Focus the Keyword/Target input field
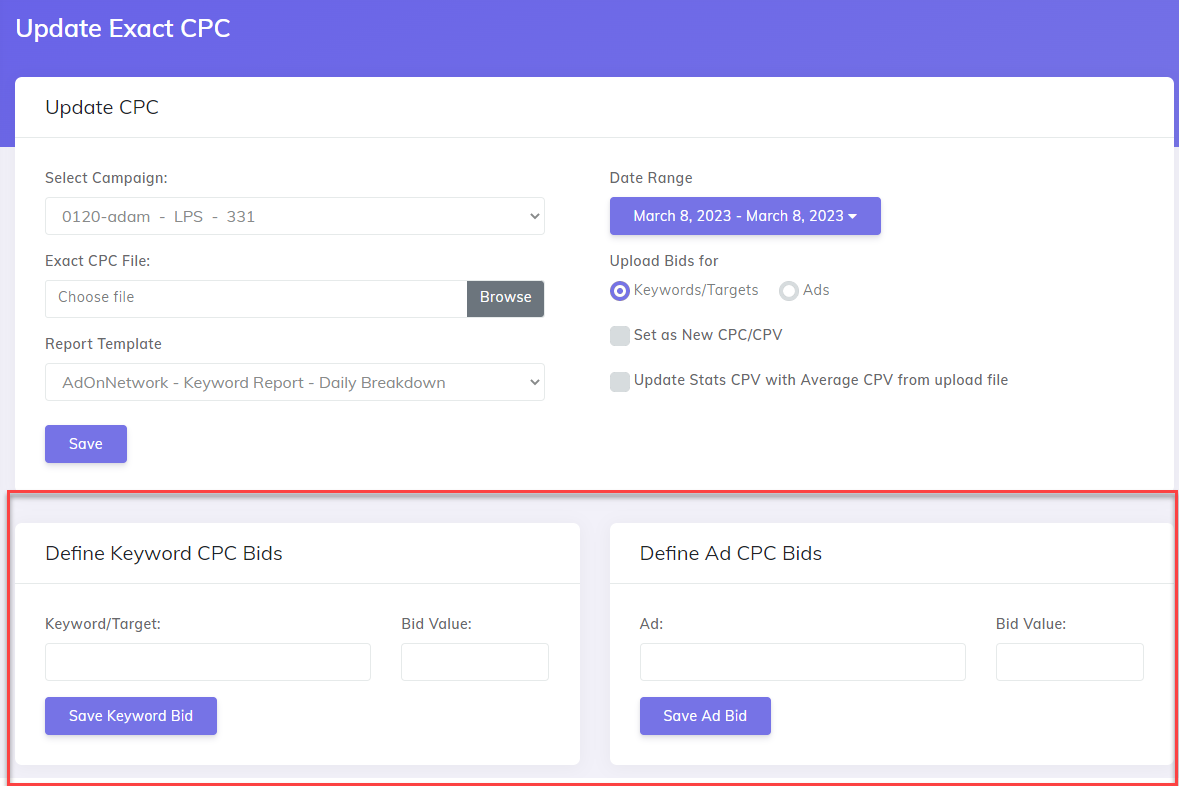 pyautogui.click(x=207, y=662)
